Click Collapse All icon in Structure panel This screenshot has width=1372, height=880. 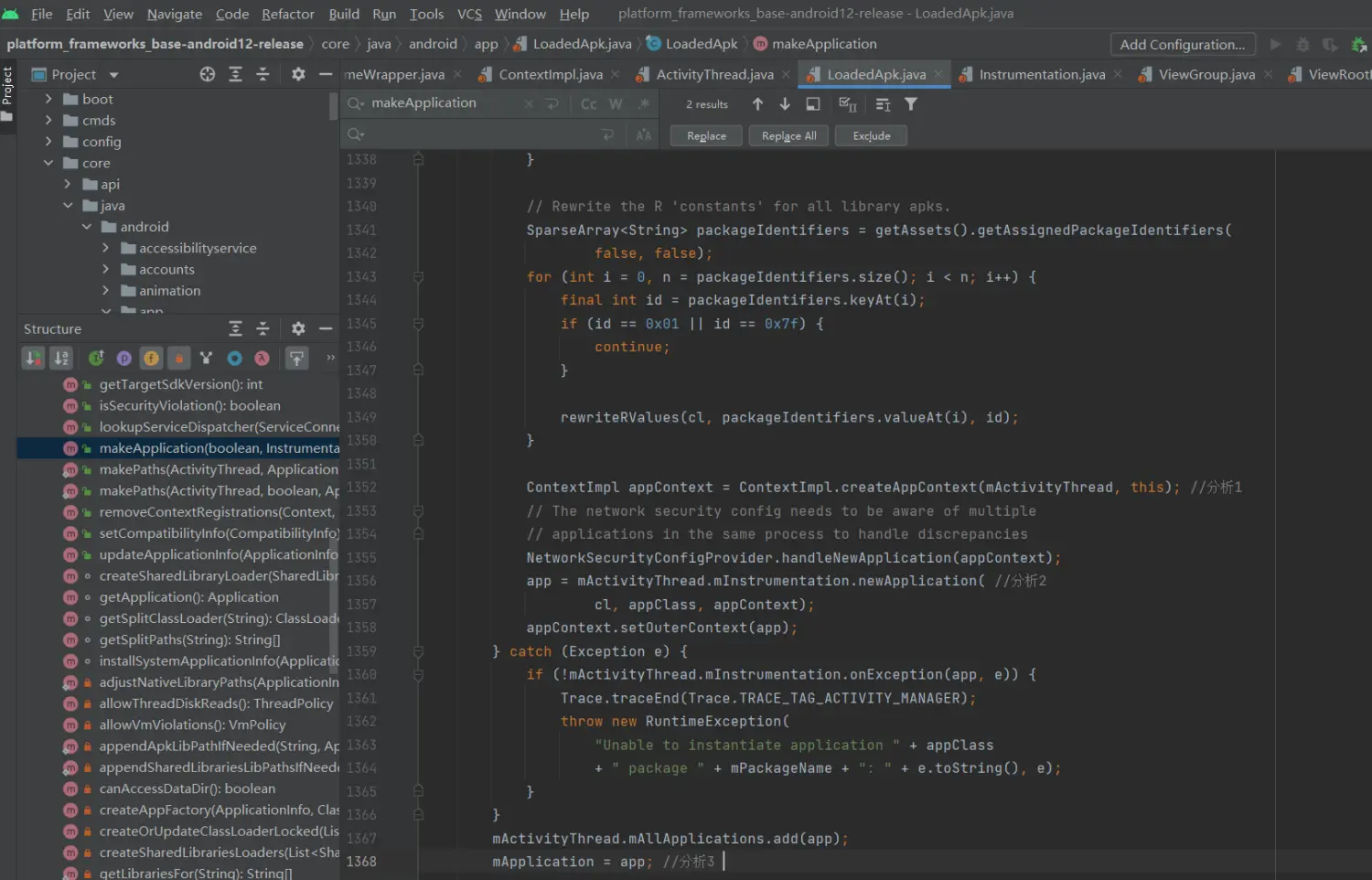[x=263, y=328]
